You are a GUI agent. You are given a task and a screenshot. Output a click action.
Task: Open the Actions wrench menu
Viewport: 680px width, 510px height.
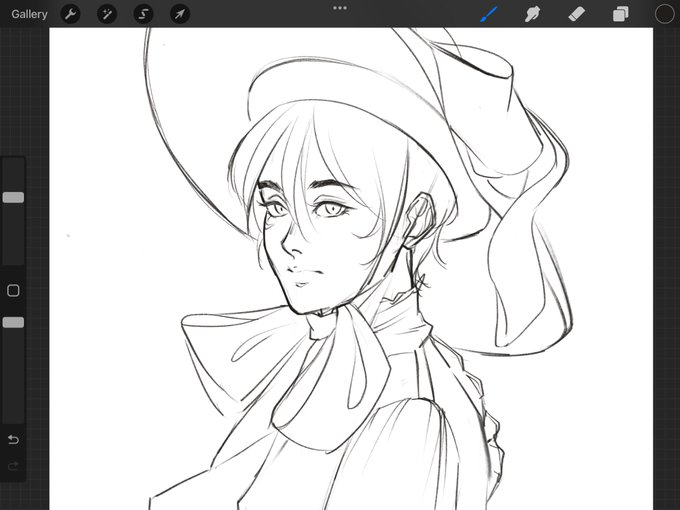coord(70,14)
